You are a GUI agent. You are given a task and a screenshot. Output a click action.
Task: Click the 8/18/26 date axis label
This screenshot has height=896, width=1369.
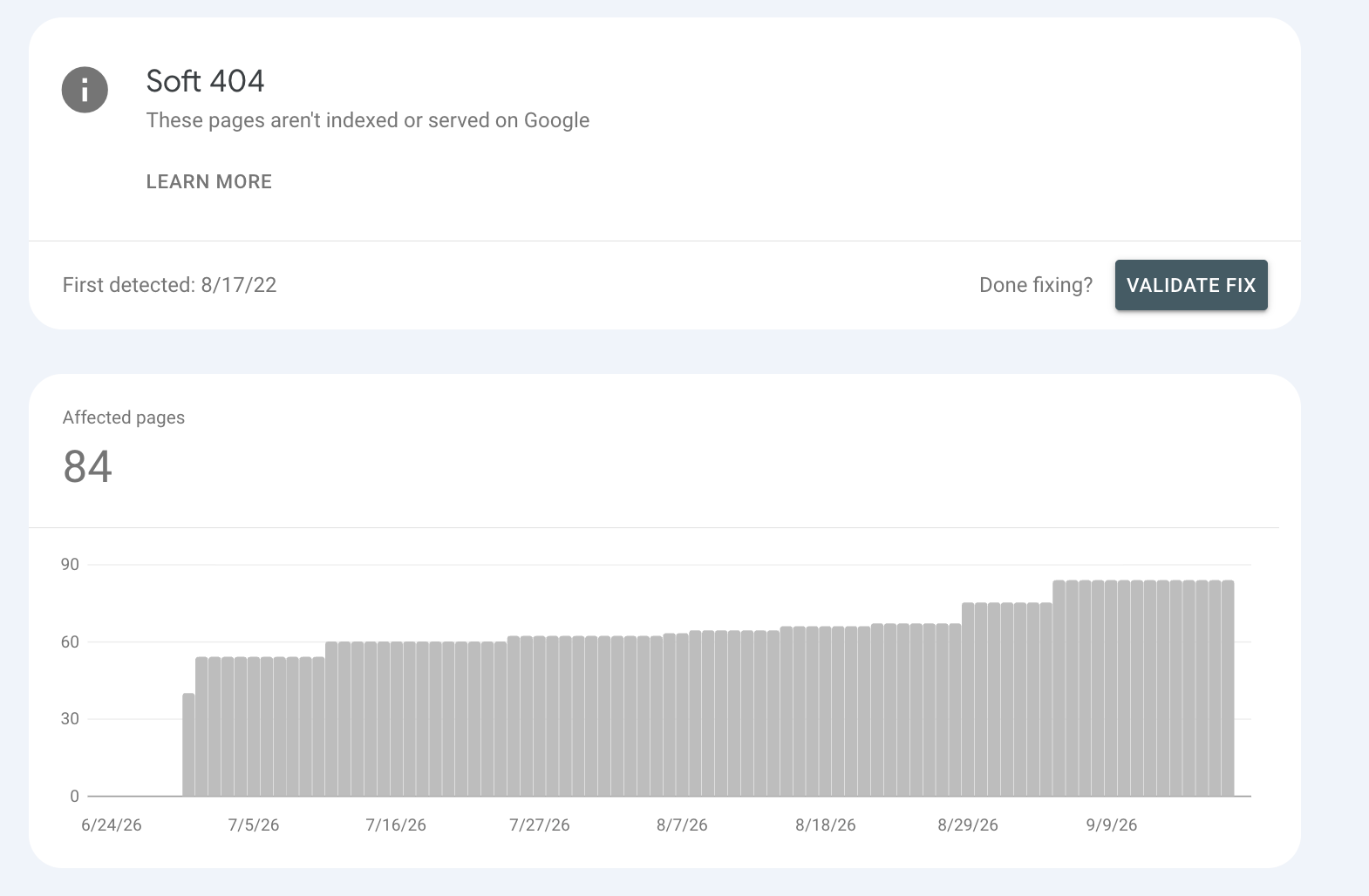tap(826, 825)
